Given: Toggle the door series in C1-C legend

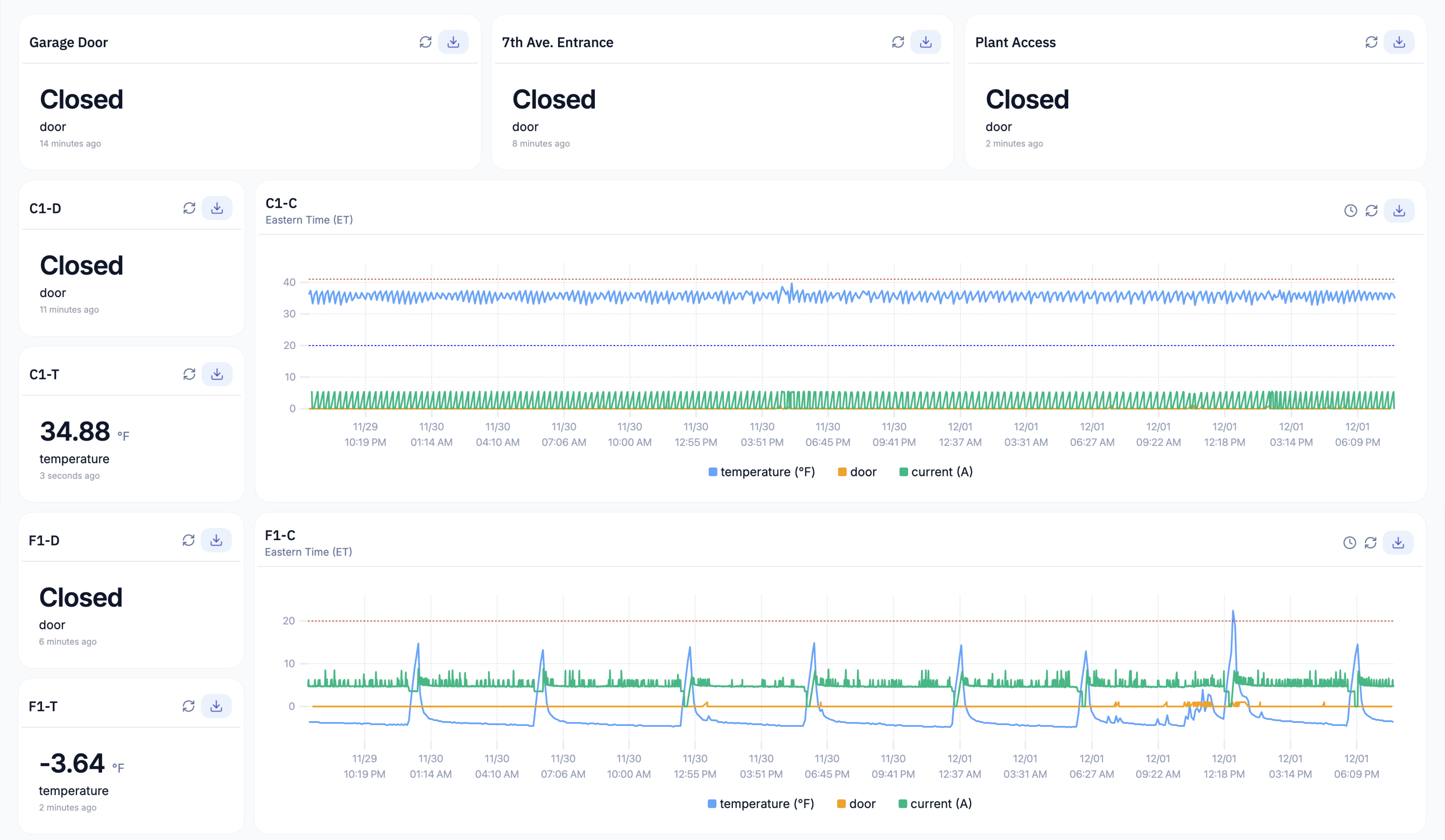Looking at the screenshot, I should (857, 472).
